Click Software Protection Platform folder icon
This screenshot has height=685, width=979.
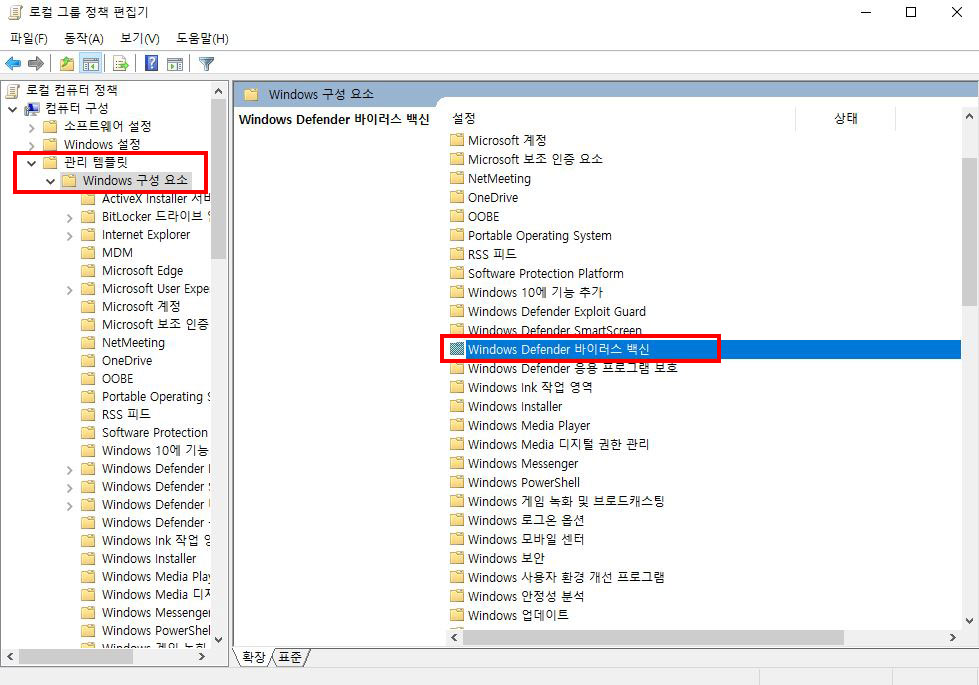click(457, 273)
